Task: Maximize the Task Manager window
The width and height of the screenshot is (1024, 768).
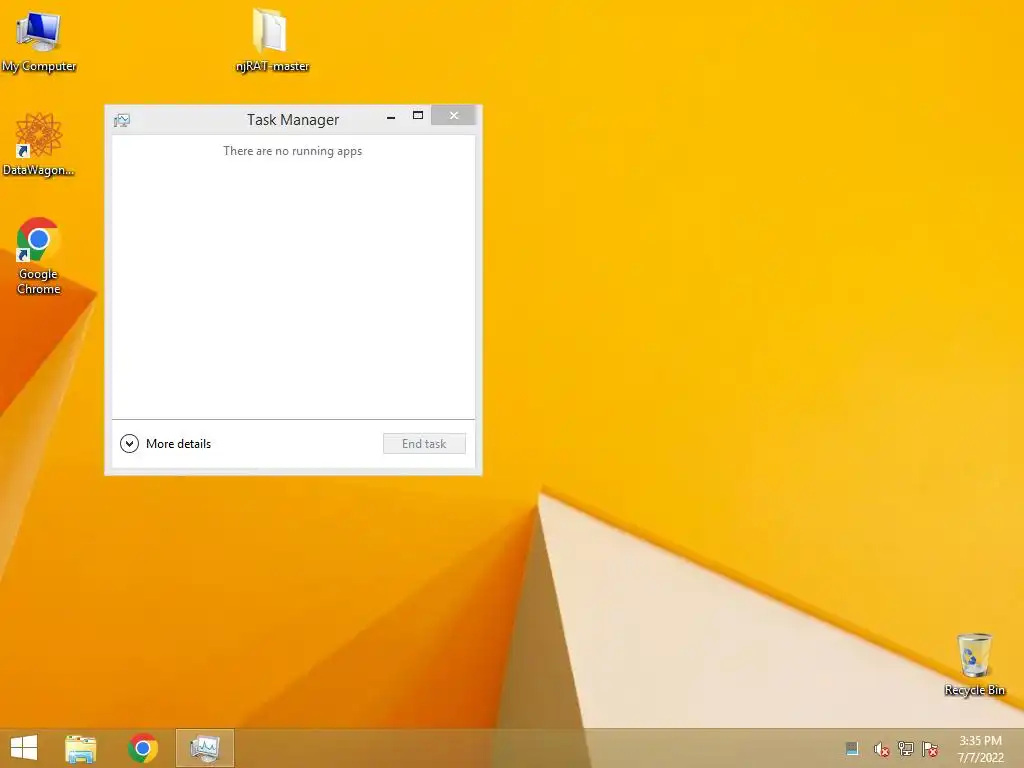Action: click(418, 116)
